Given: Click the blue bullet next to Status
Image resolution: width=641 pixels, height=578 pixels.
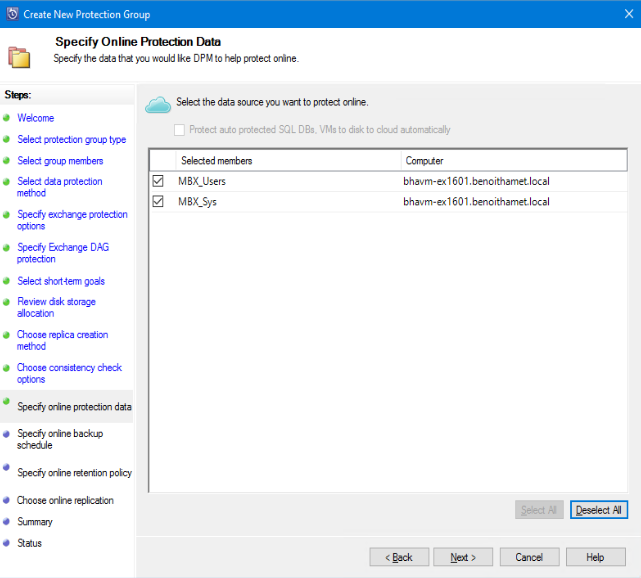Looking at the screenshot, I should [x=6, y=543].
